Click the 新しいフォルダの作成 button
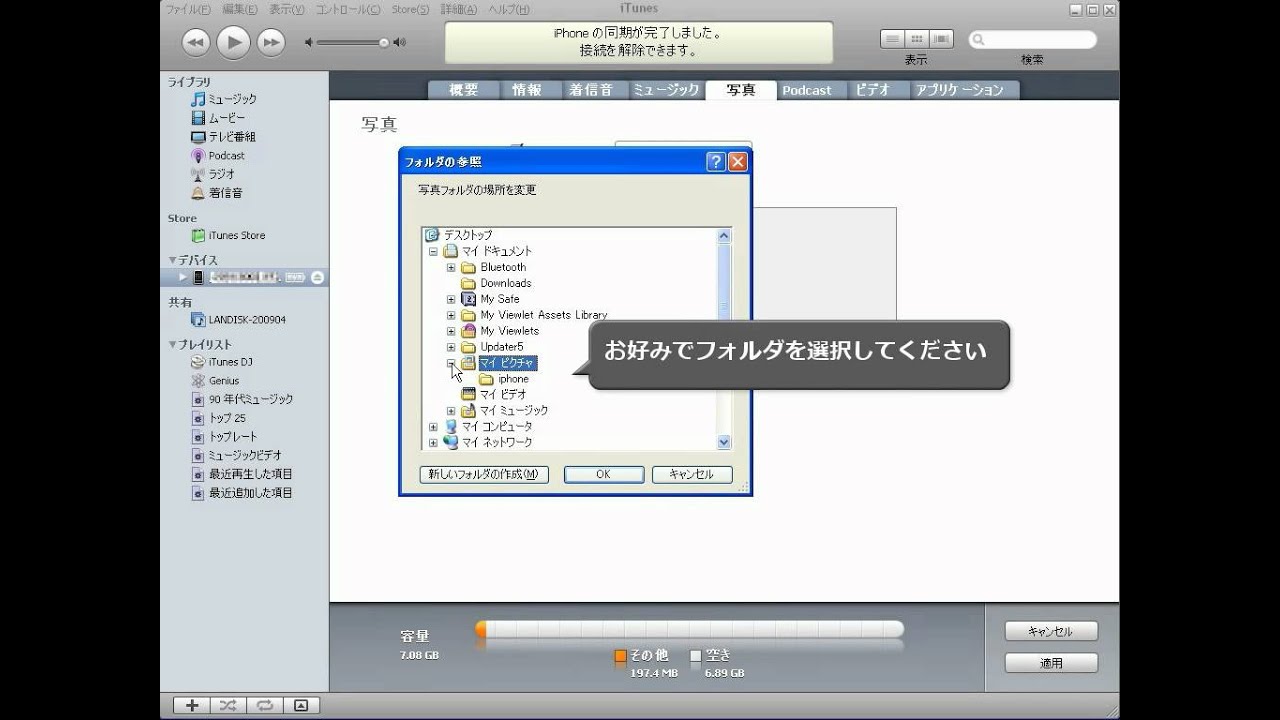 point(484,475)
